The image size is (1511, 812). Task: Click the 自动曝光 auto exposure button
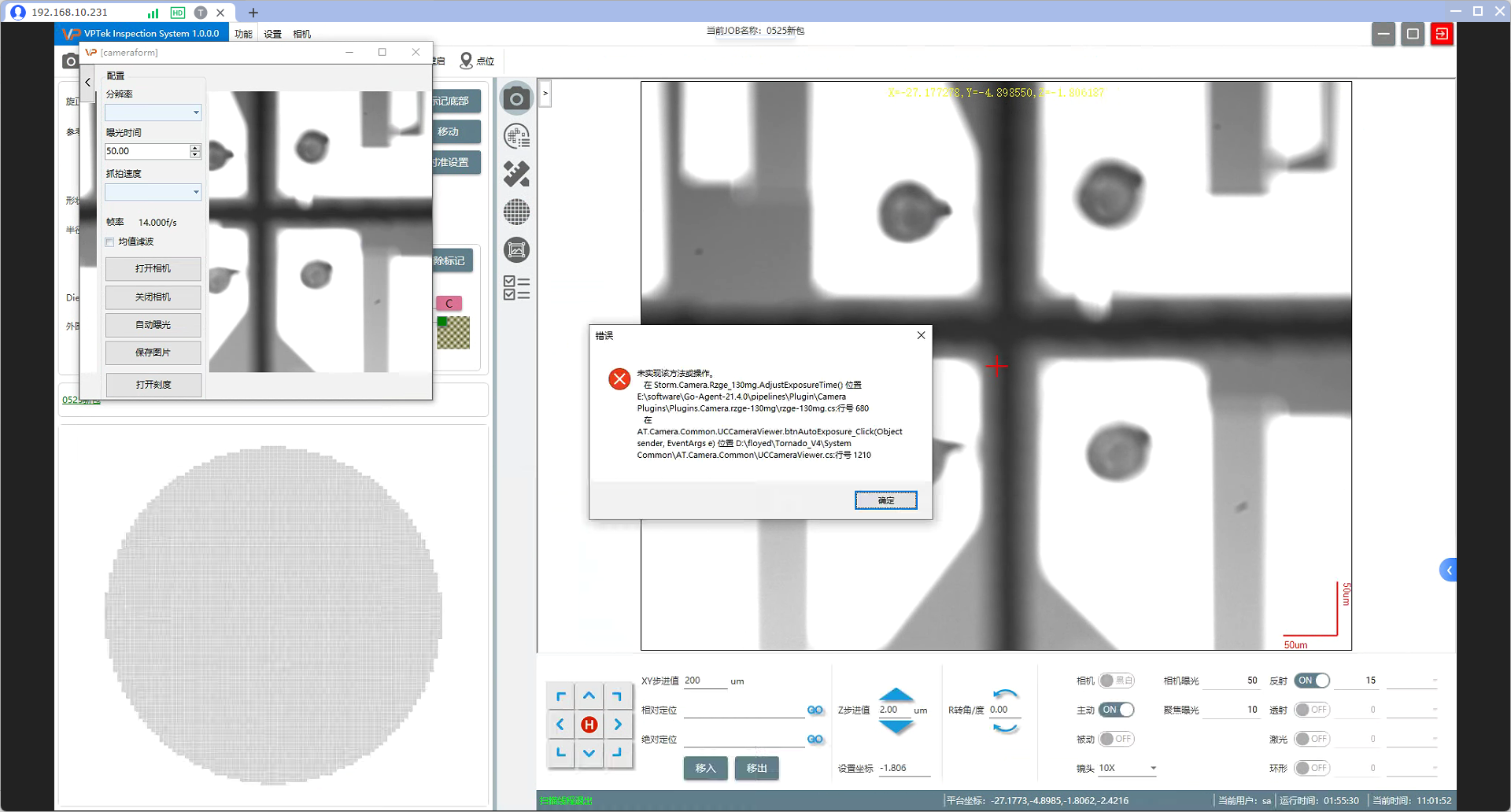pyautogui.click(x=153, y=325)
